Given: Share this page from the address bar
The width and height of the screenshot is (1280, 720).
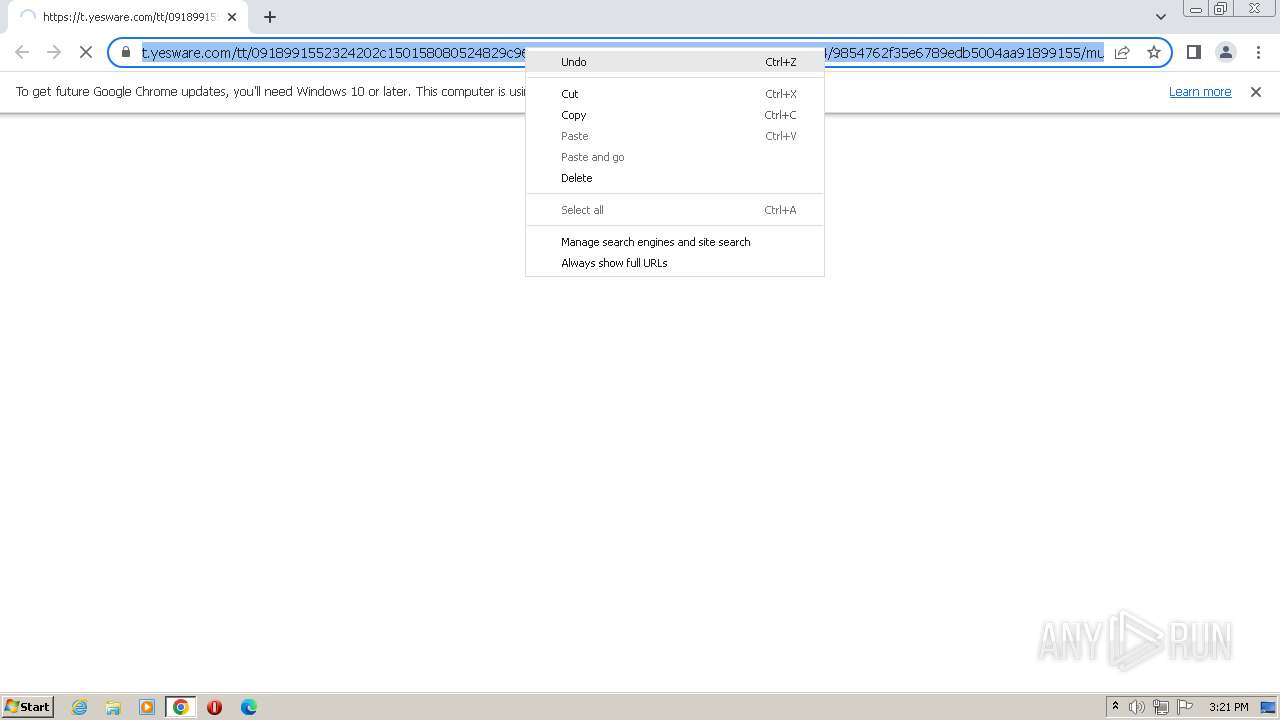Looking at the screenshot, I should pos(1122,52).
